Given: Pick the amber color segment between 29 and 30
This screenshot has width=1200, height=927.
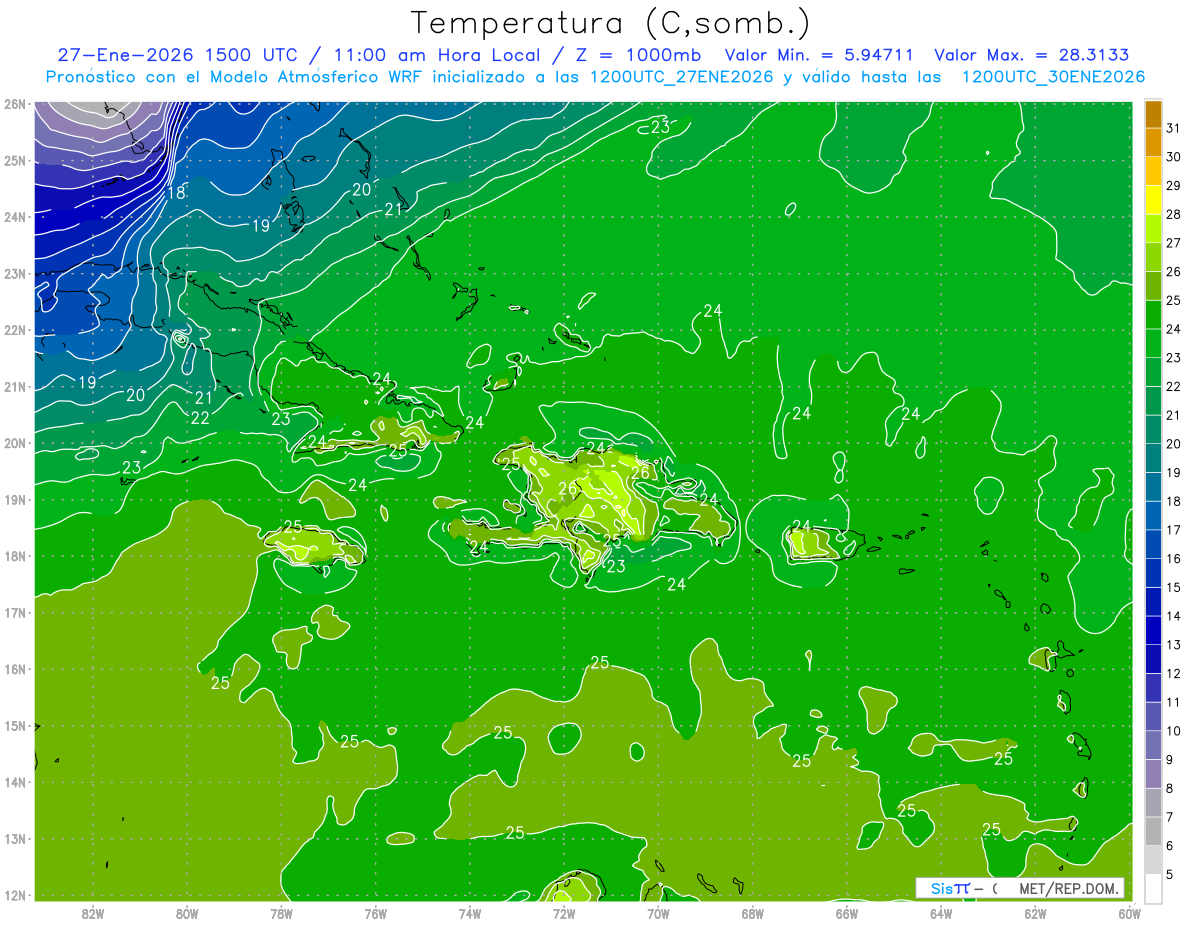Looking at the screenshot, I should click(1153, 171).
